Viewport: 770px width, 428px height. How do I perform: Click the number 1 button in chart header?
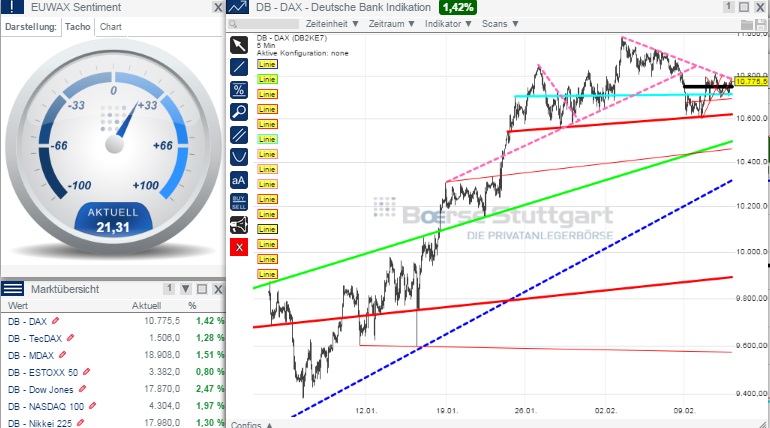pyautogui.click(x=728, y=7)
